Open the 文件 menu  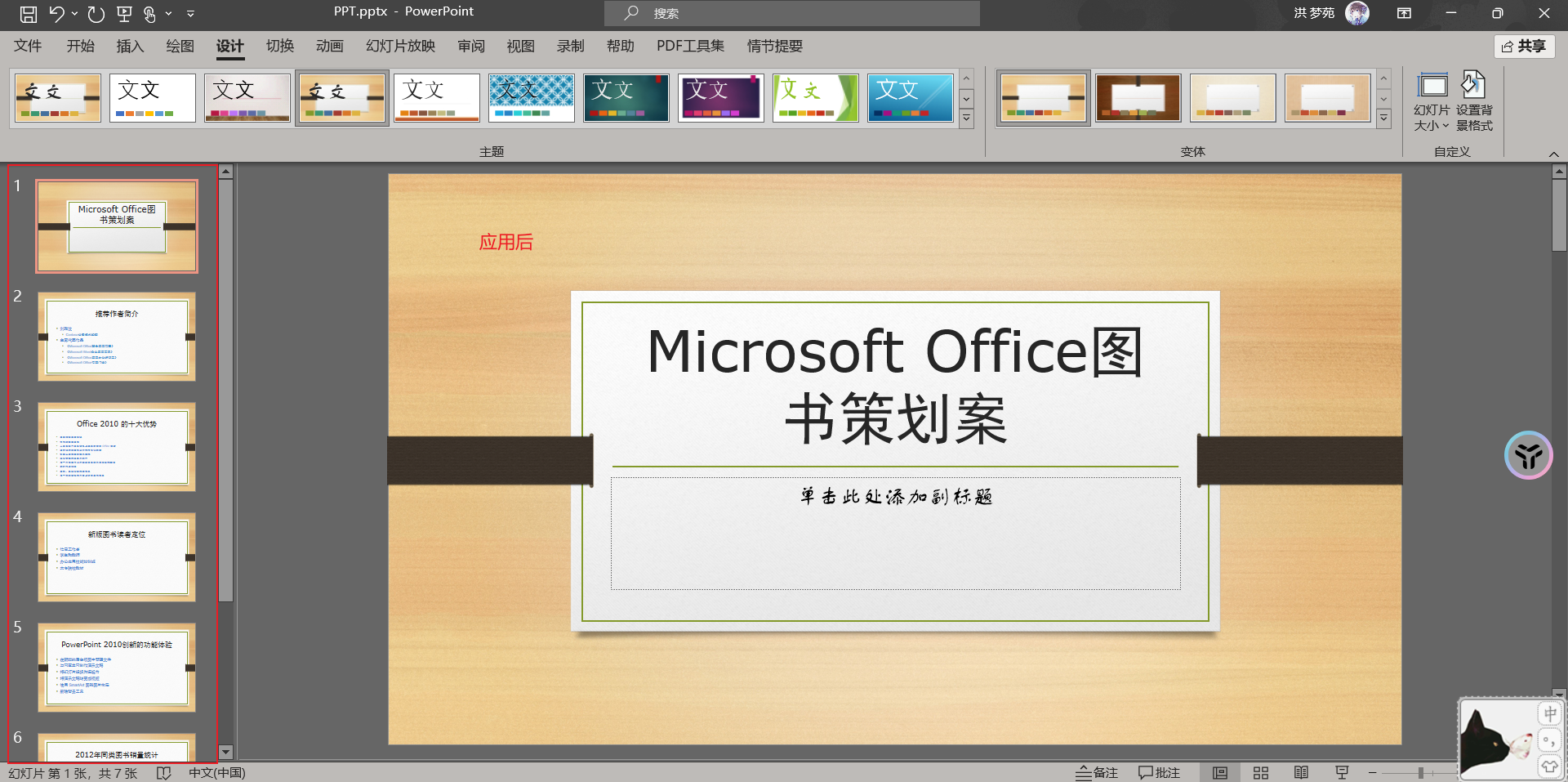click(x=28, y=46)
